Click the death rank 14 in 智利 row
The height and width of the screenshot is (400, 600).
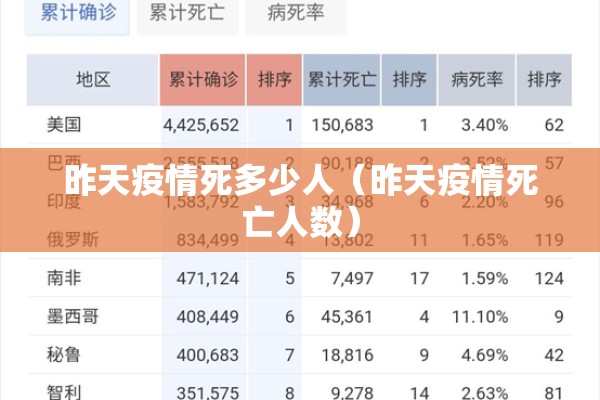pyautogui.click(x=419, y=393)
